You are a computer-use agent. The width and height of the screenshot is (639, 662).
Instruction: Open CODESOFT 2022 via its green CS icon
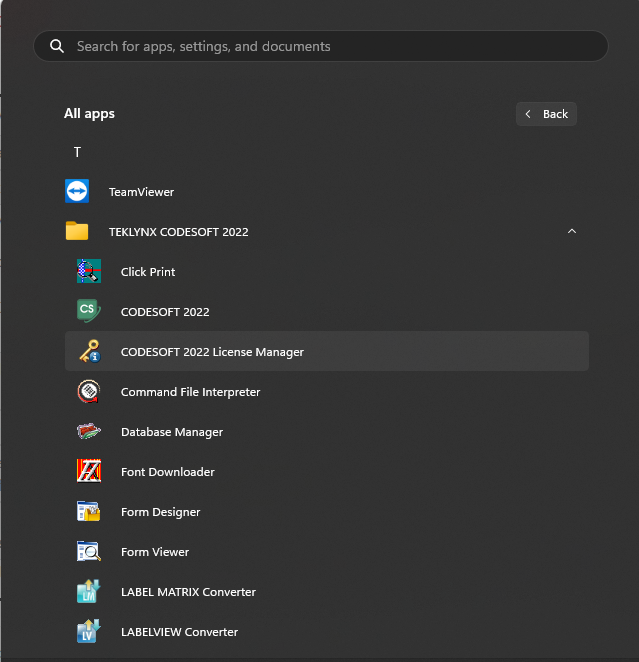89,311
